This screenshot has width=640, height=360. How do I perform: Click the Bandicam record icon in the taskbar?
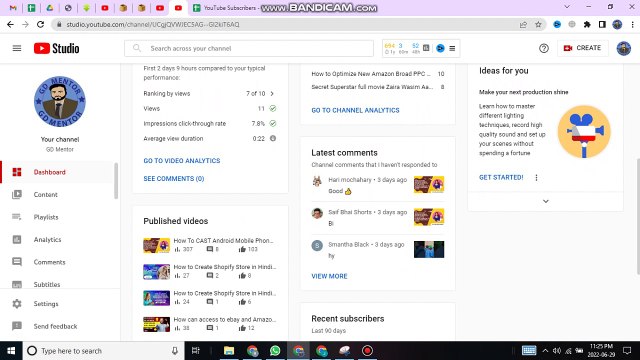coord(367,351)
